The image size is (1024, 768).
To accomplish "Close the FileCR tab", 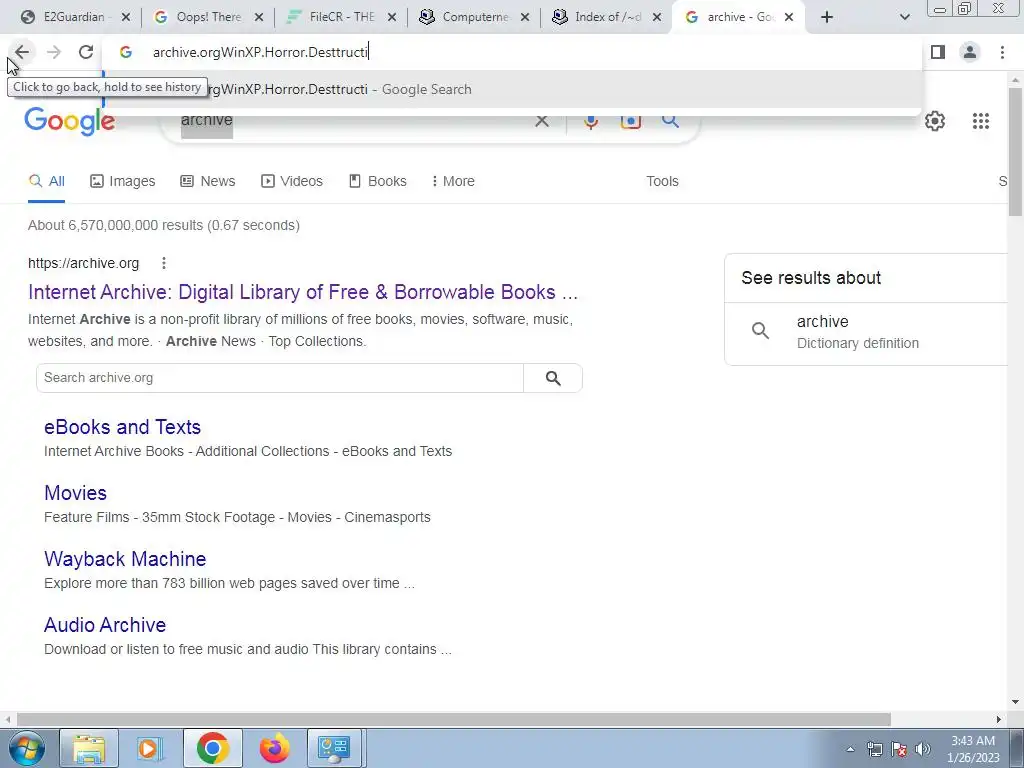I will 392,18.
